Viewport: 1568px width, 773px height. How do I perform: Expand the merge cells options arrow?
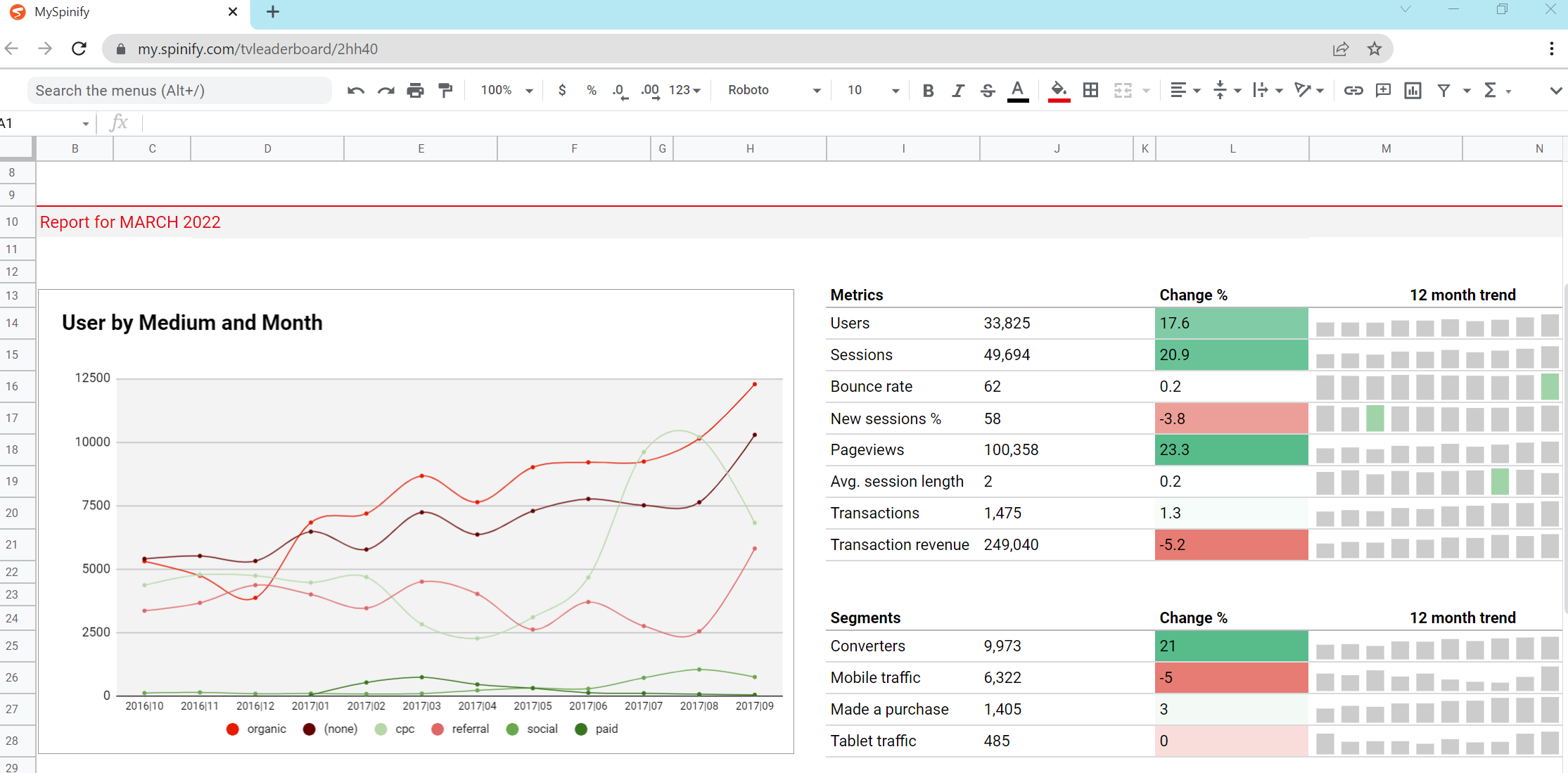click(1146, 91)
